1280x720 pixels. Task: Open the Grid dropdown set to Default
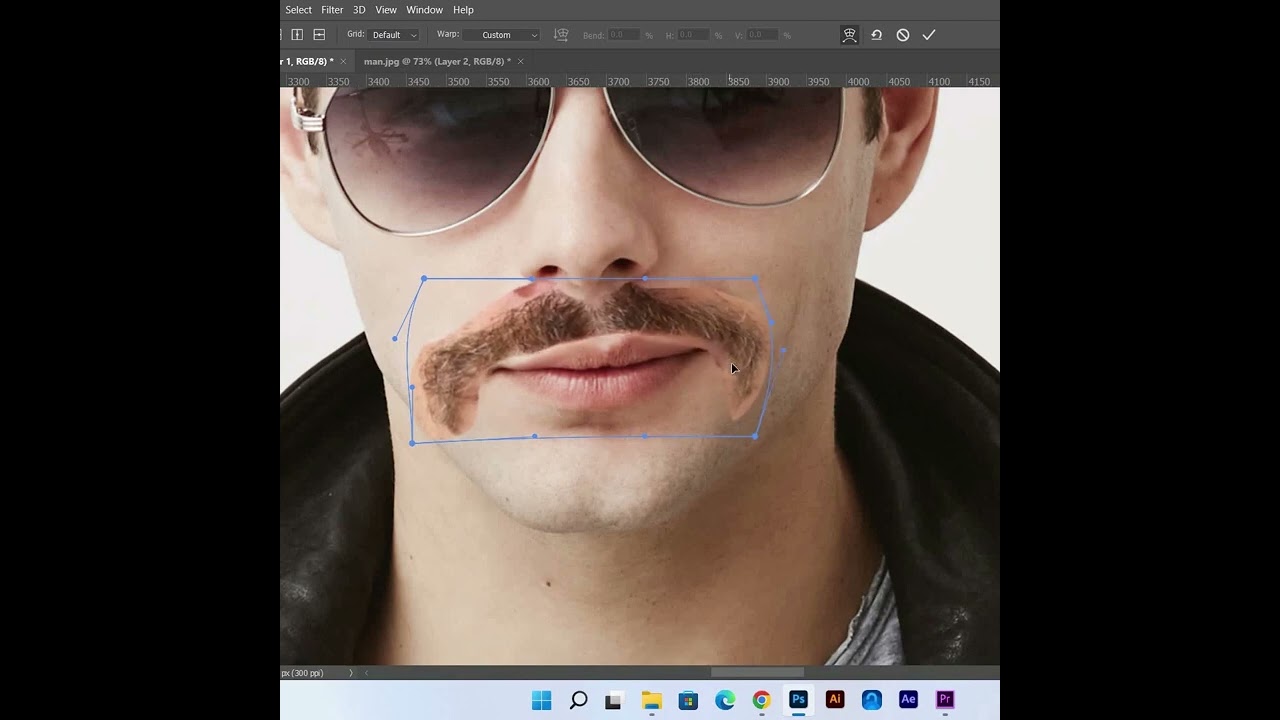[394, 35]
